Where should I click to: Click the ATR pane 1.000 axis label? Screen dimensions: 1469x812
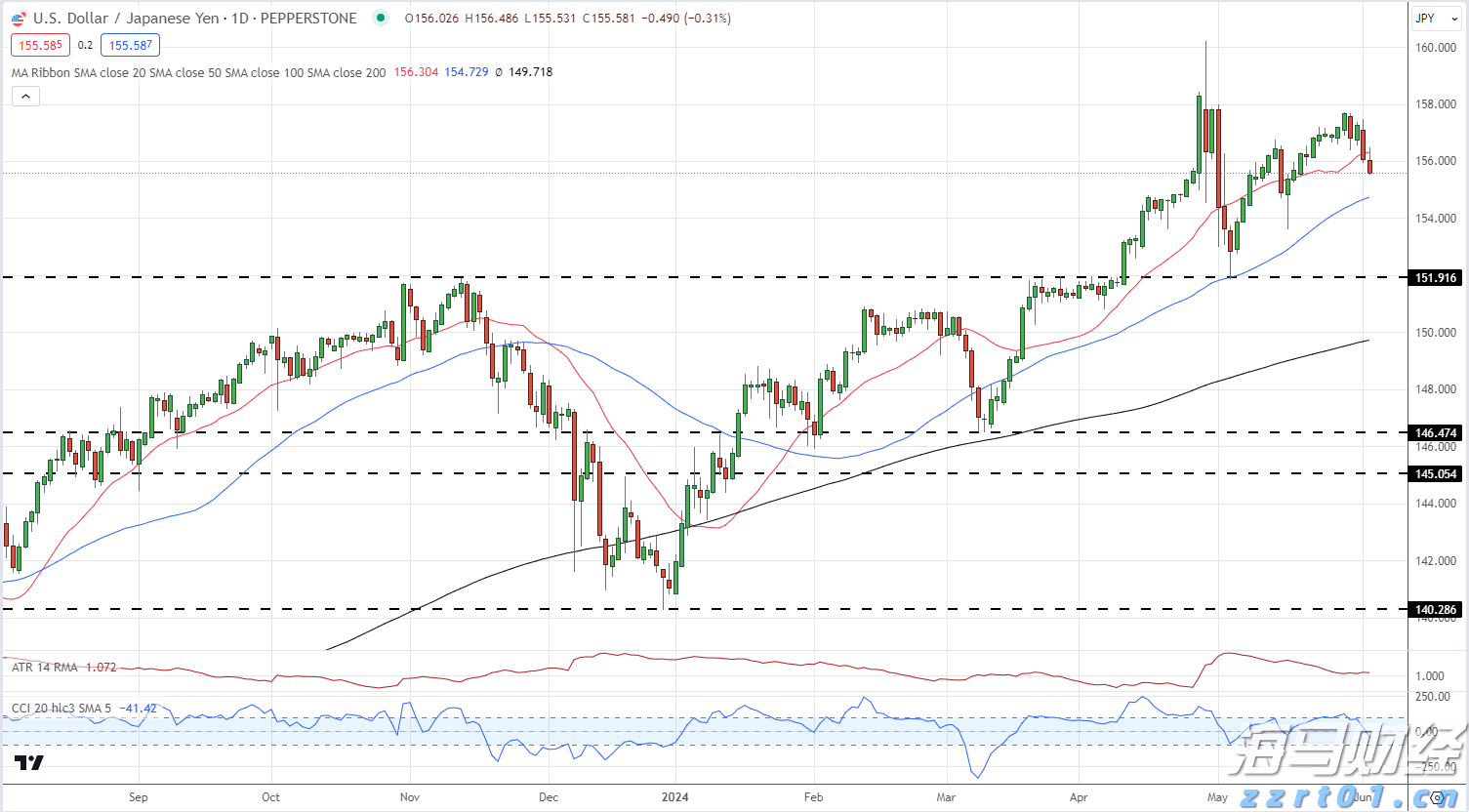click(1431, 676)
